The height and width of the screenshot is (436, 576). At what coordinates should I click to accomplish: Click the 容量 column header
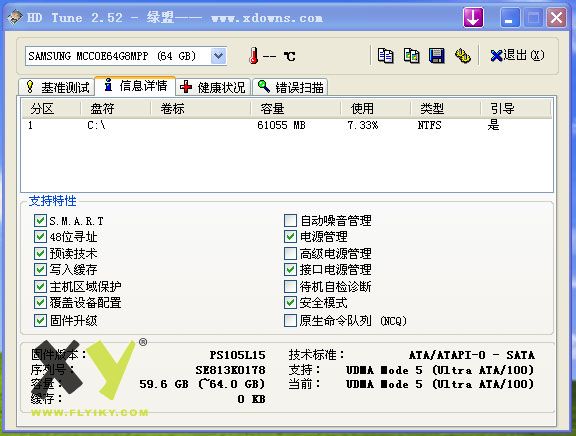296,109
